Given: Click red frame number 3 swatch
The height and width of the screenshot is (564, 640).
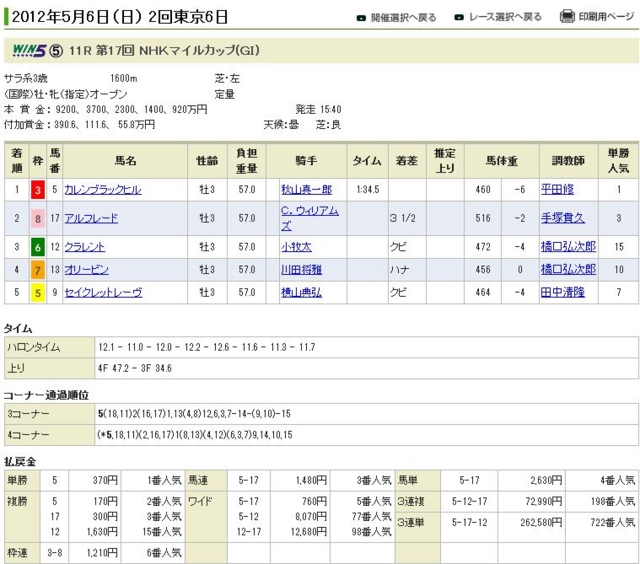Looking at the screenshot, I should [x=38, y=190].
